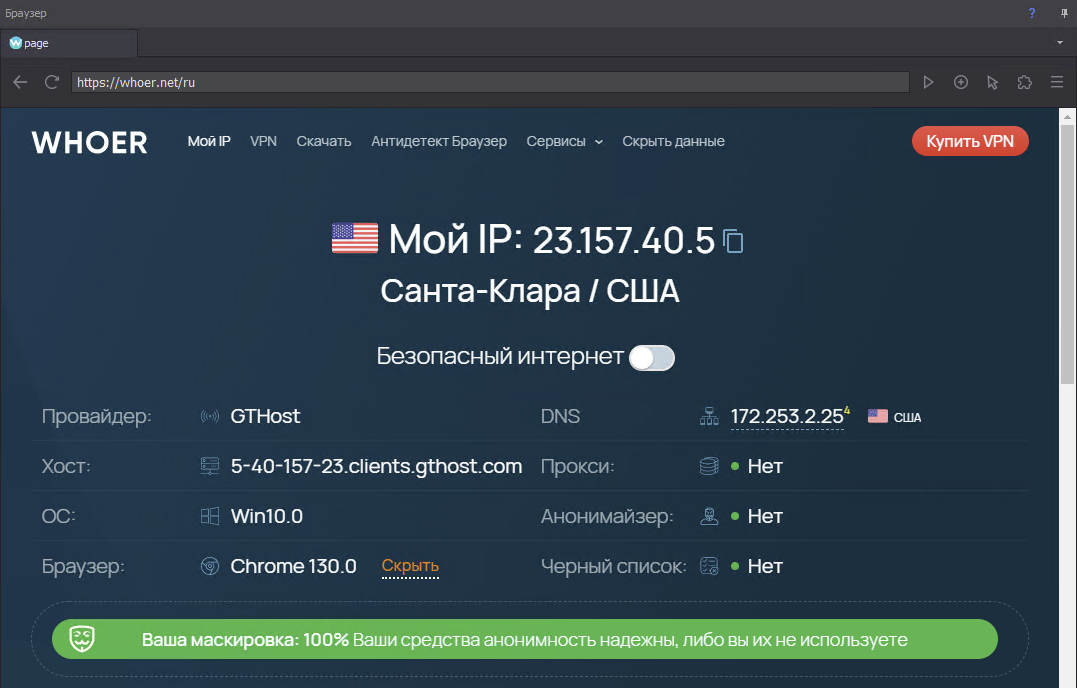Click the Купить VPN button

970,141
